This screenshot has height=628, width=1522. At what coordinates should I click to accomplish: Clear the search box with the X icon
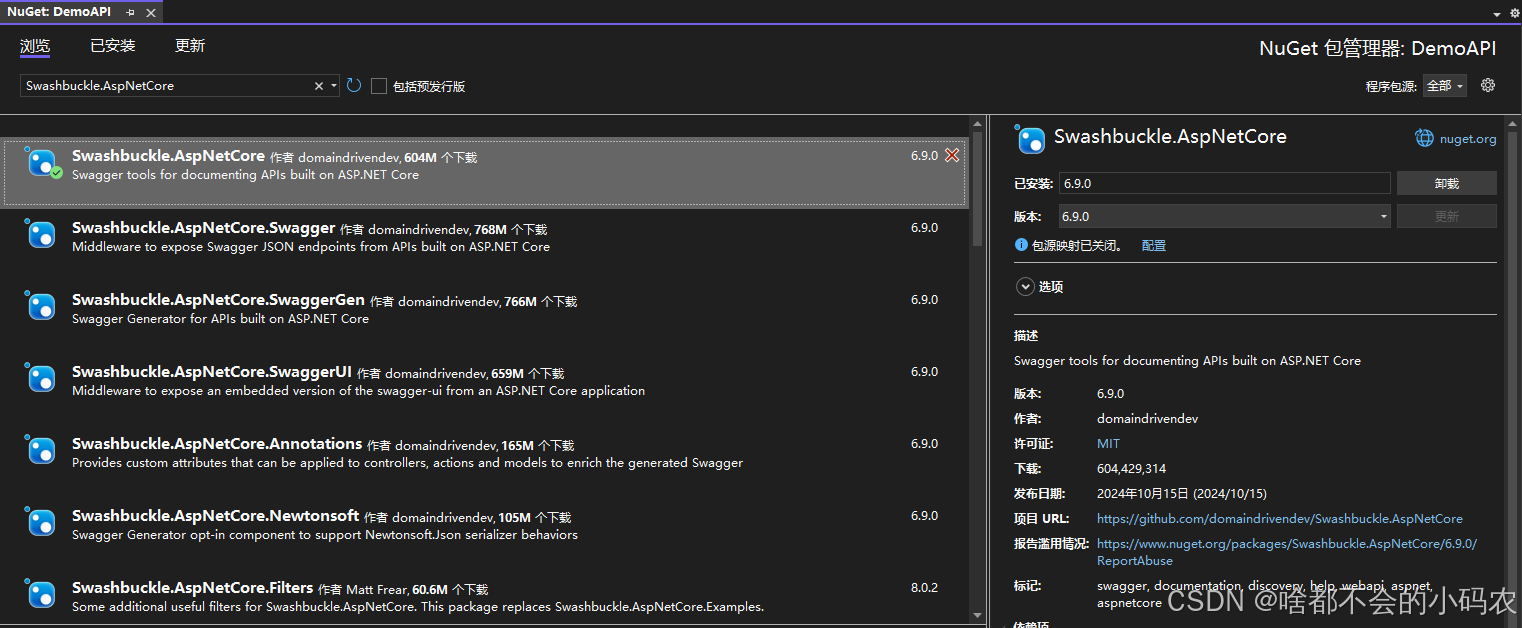click(318, 85)
